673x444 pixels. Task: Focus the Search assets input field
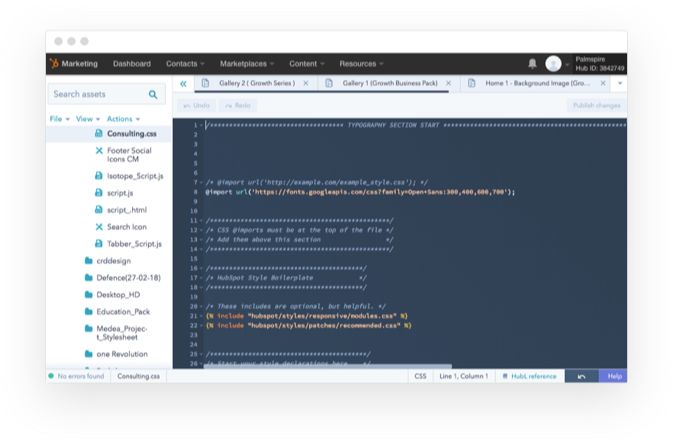point(97,95)
